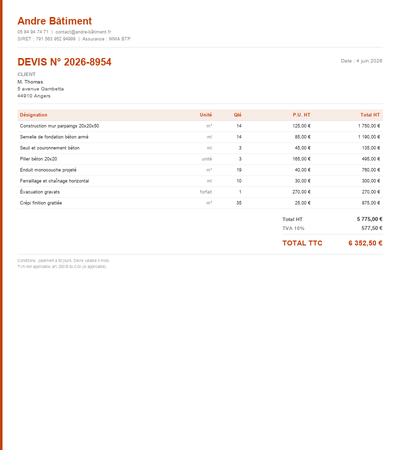
Task: Click the Crépi finition grattée line
Action: (x=200, y=203)
